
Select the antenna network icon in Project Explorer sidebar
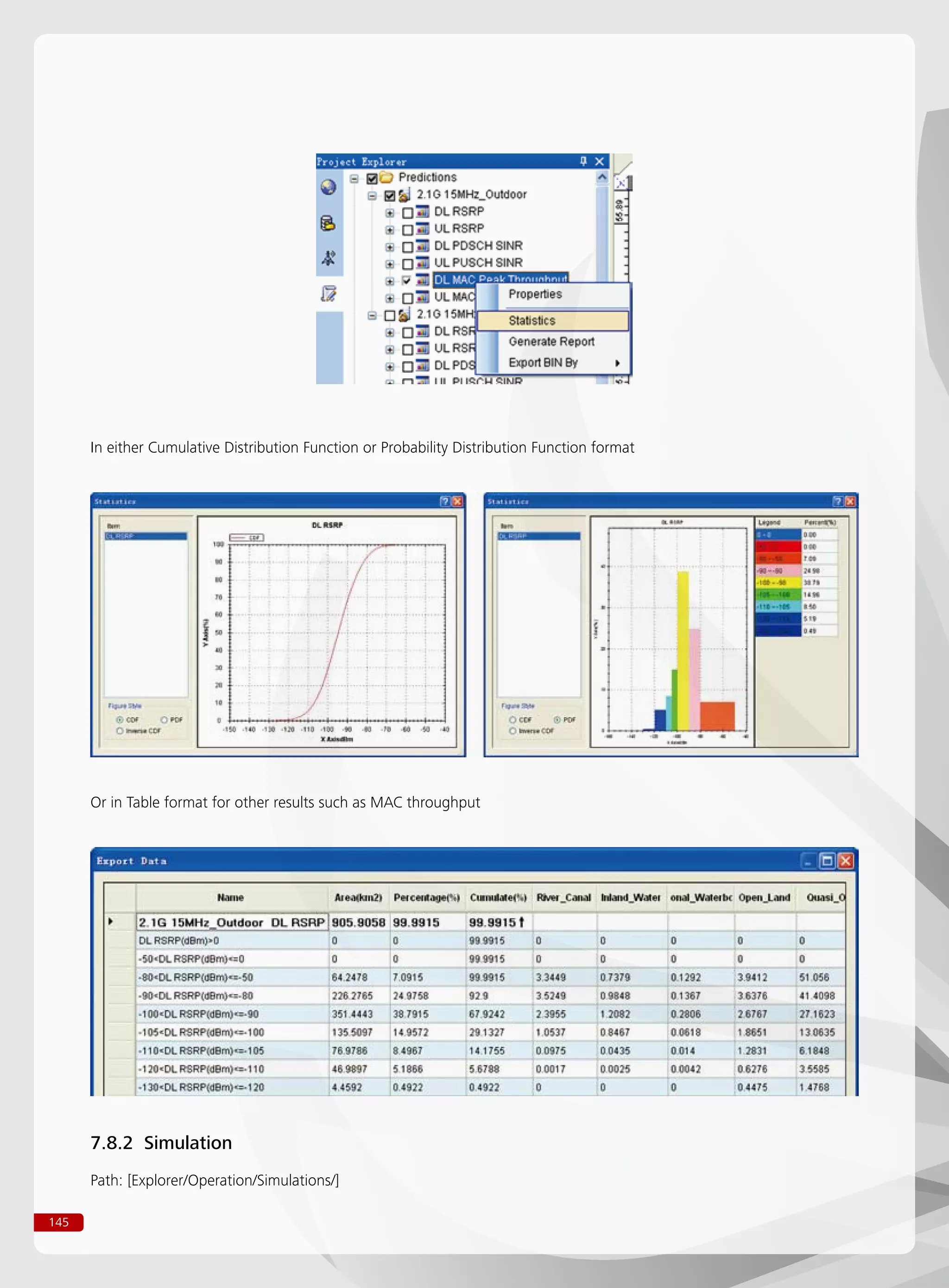pos(328,258)
